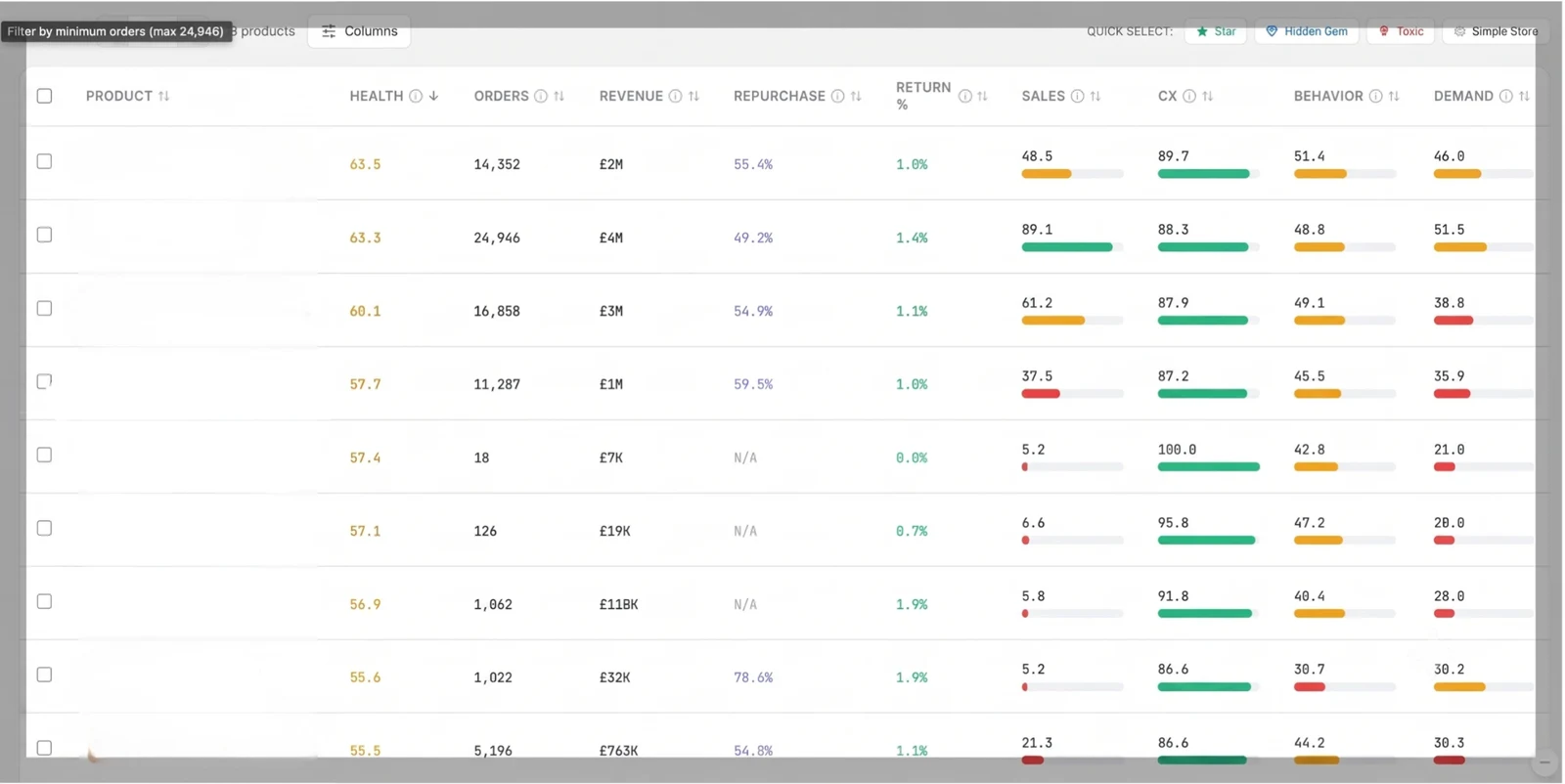Click the Simple Store gear icon

[1459, 31]
